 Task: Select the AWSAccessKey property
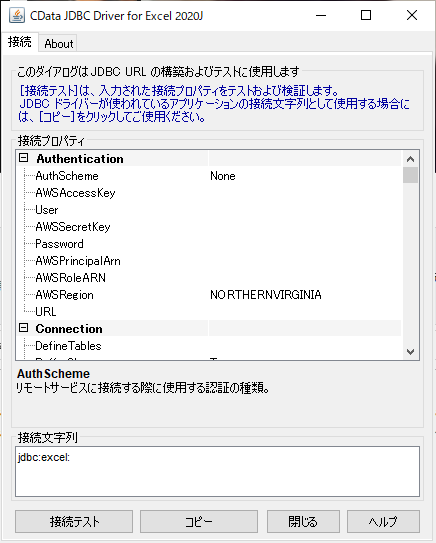tap(75, 193)
